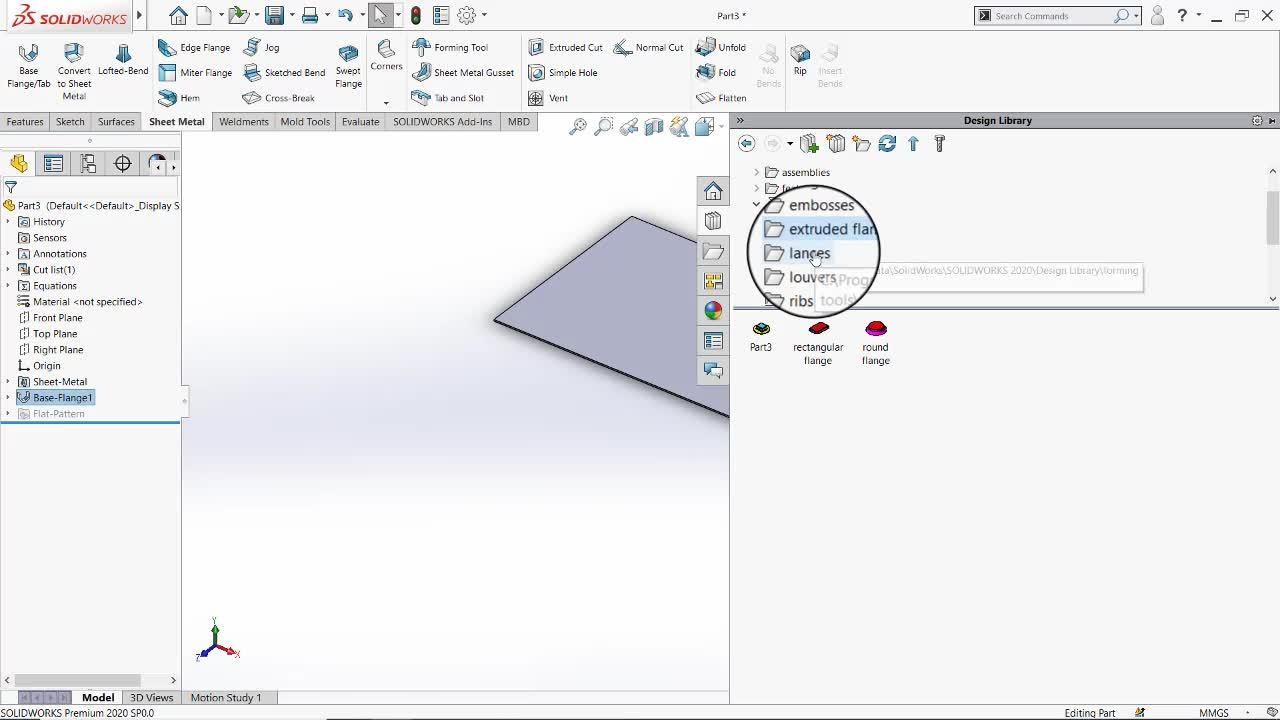Select Base-Flange1 in the feature tree

pyautogui.click(x=62, y=398)
